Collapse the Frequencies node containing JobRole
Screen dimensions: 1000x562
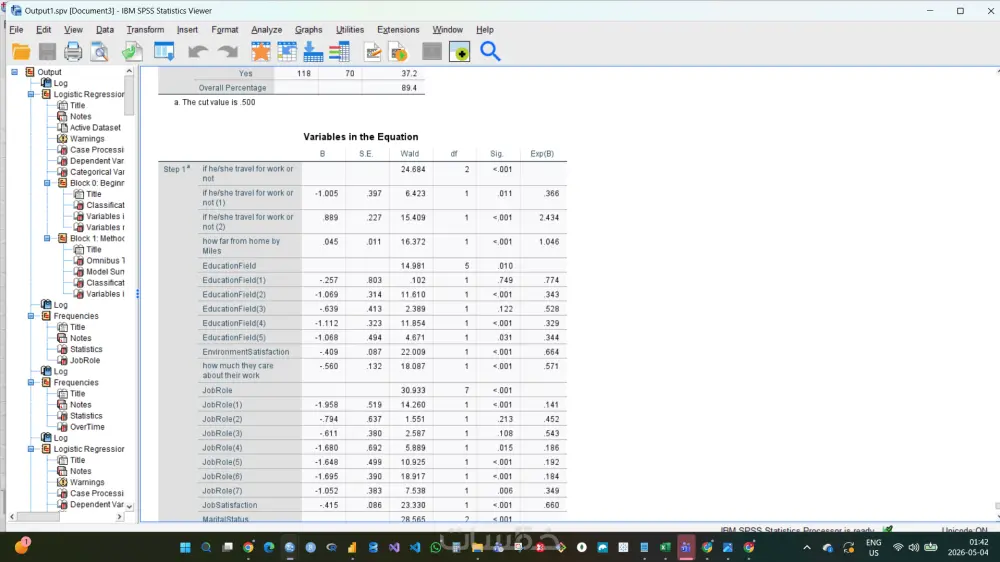coord(31,316)
